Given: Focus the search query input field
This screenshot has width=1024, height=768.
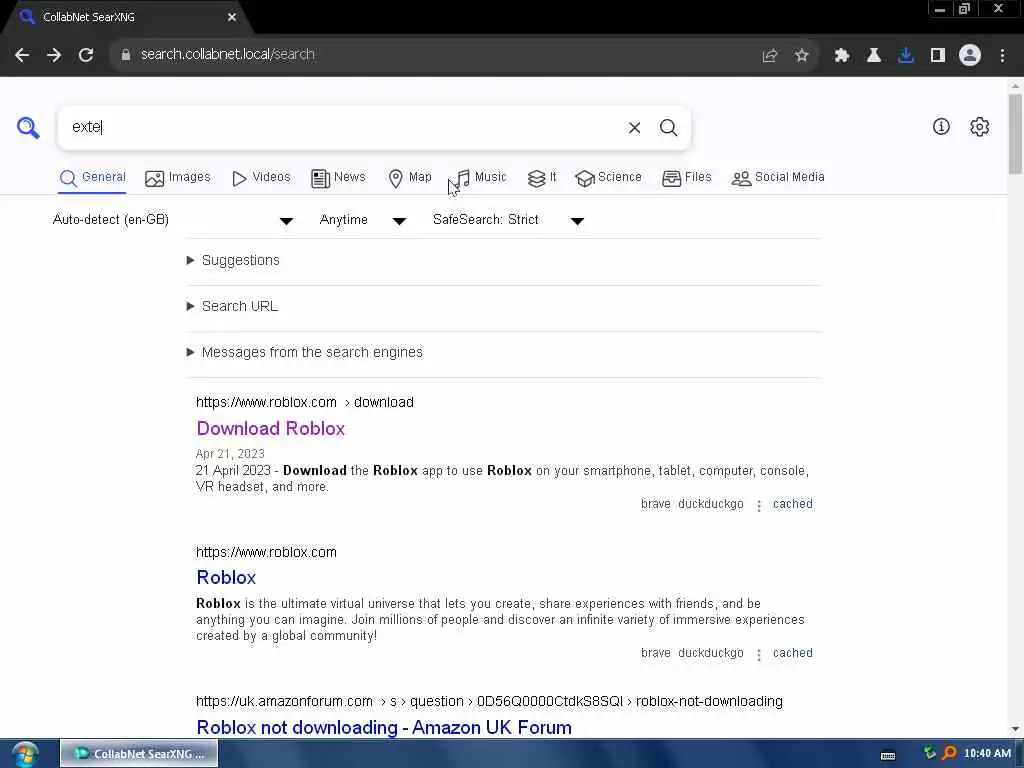Looking at the screenshot, I should coord(343,127).
